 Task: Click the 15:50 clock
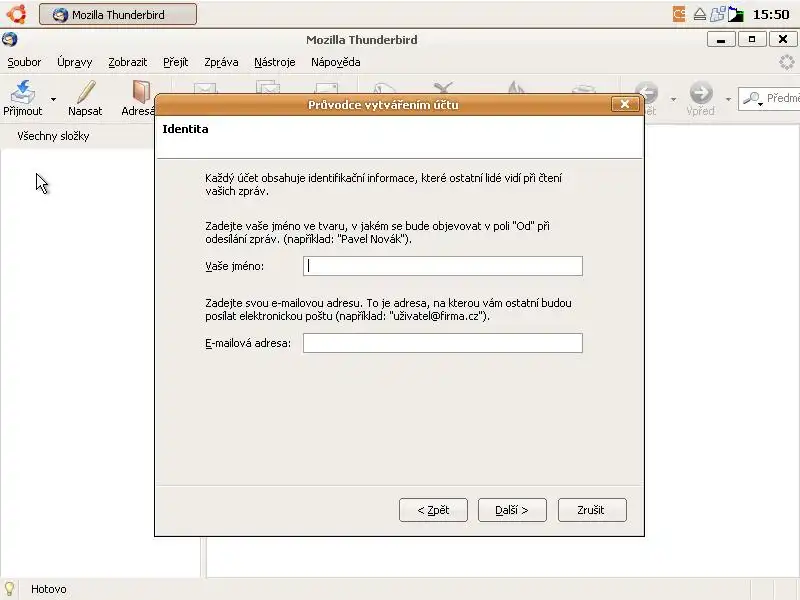[771, 15]
